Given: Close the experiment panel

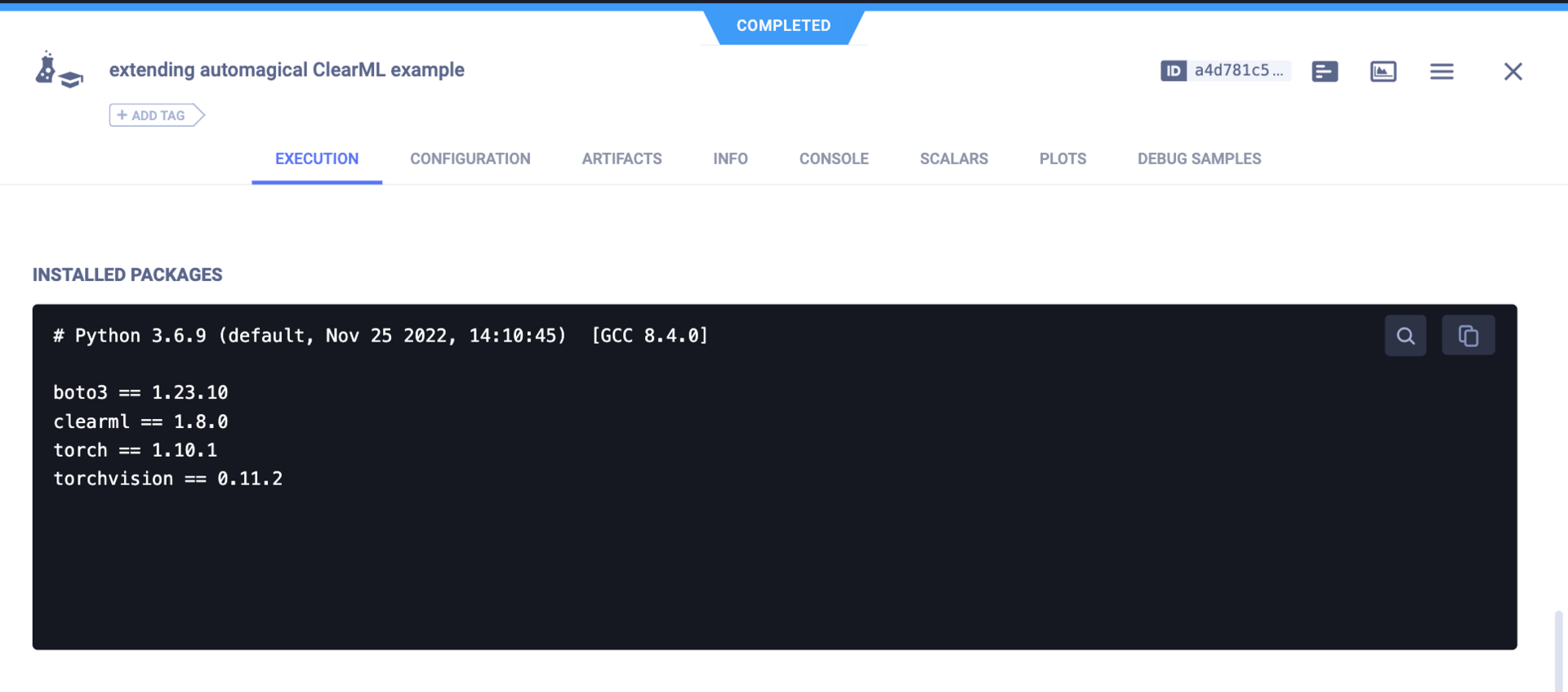Looking at the screenshot, I should coord(1512,72).
